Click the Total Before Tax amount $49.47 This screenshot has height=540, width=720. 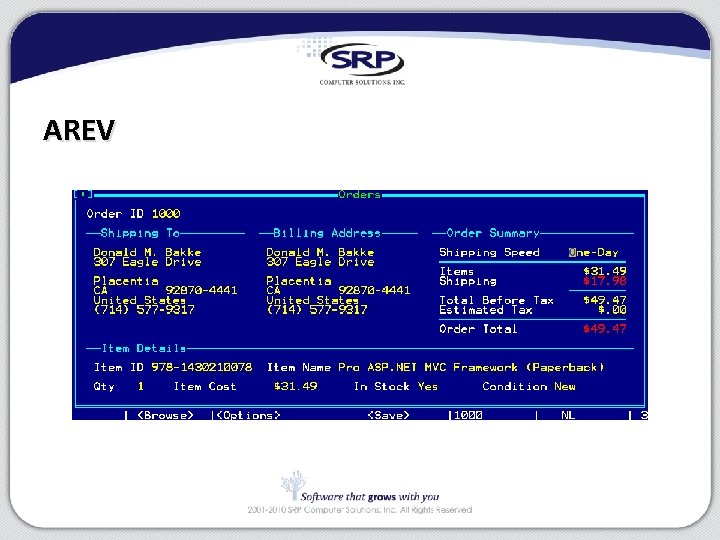pyautogui.click(x=605, y=300)
